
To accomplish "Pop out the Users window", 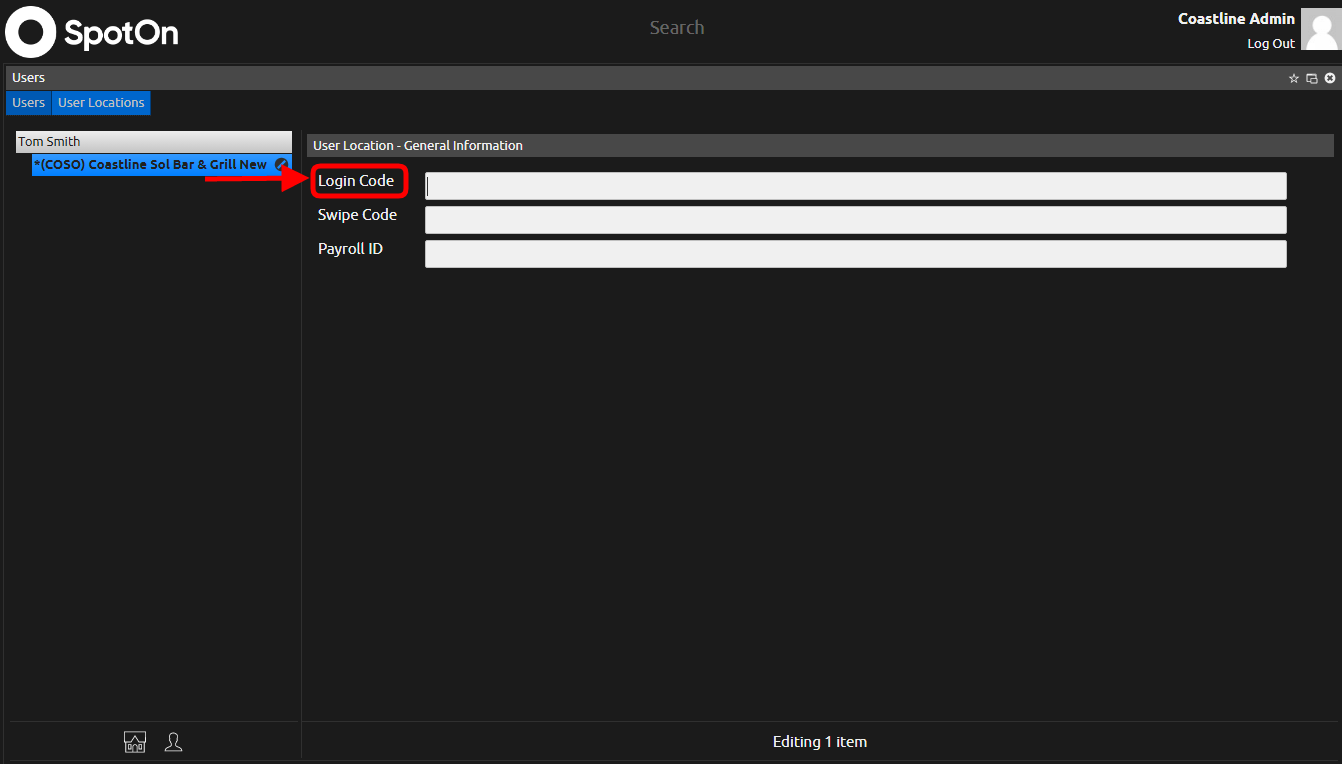I will [1312, 78].
